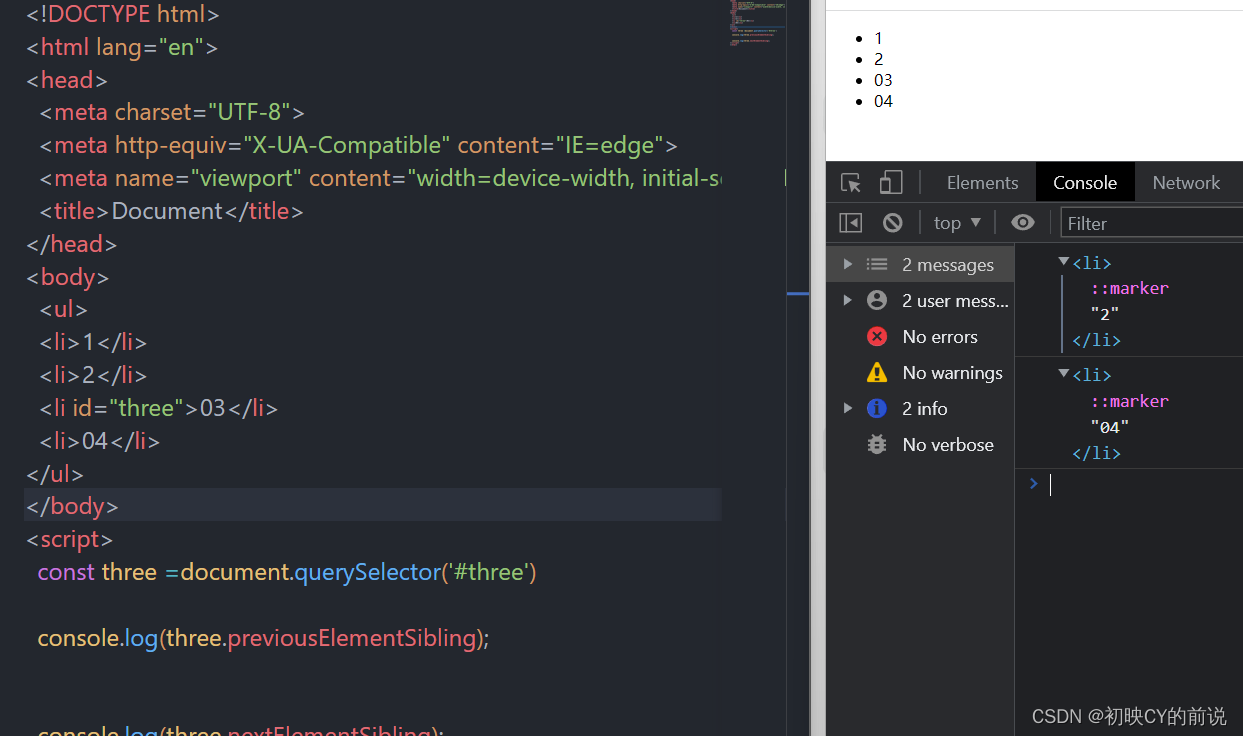1243x736 pixels.
Task: Click the verbose bug icon
Action: [x=877, y=444]
